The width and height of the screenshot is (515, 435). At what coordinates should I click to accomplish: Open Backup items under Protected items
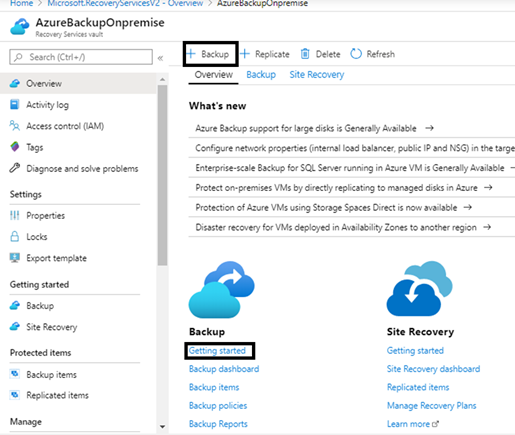tap(78, 374)
